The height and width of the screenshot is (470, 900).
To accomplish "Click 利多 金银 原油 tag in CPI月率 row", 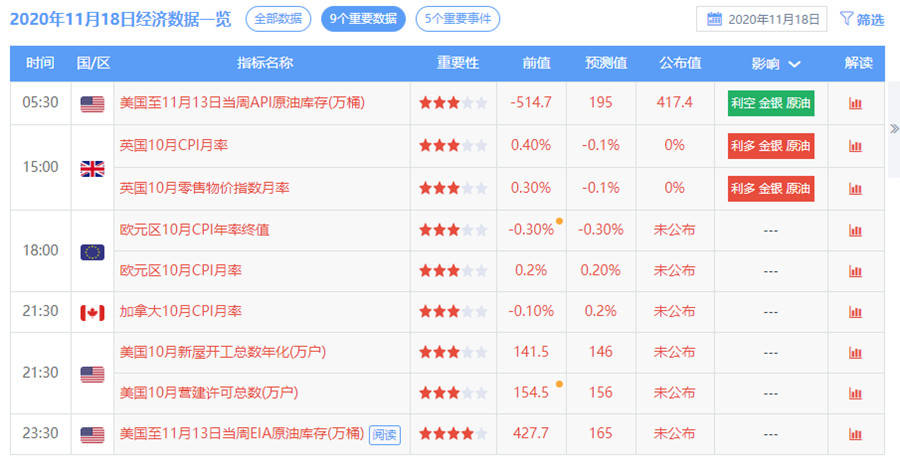I will tap(771, 146).
